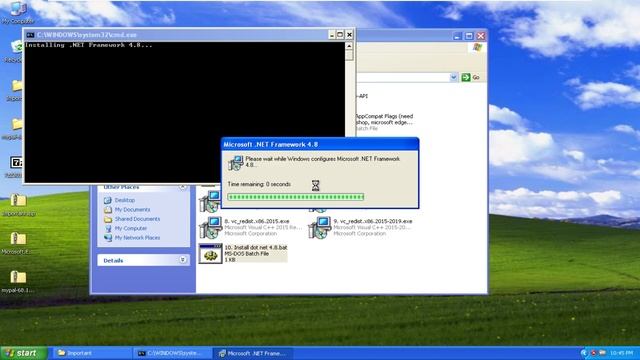Viewport: 640px width, 360px height.
Task: Open Shared Documents in Other Places
Action: [137, 219]
